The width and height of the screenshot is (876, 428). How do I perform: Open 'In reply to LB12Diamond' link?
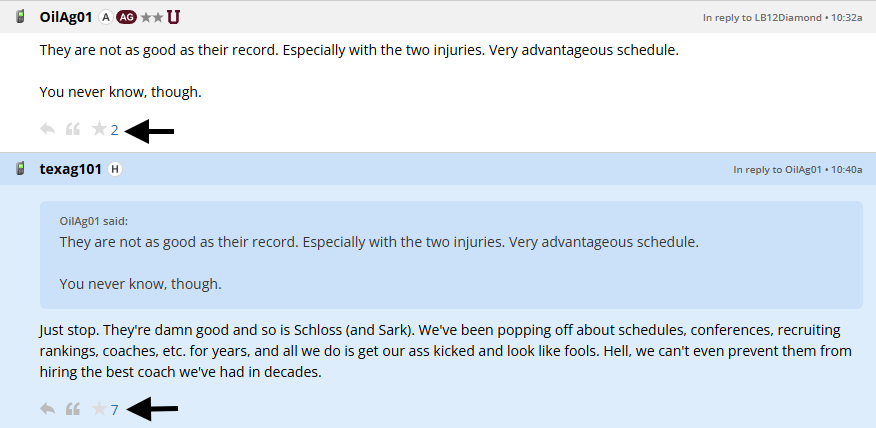[762, 18]
